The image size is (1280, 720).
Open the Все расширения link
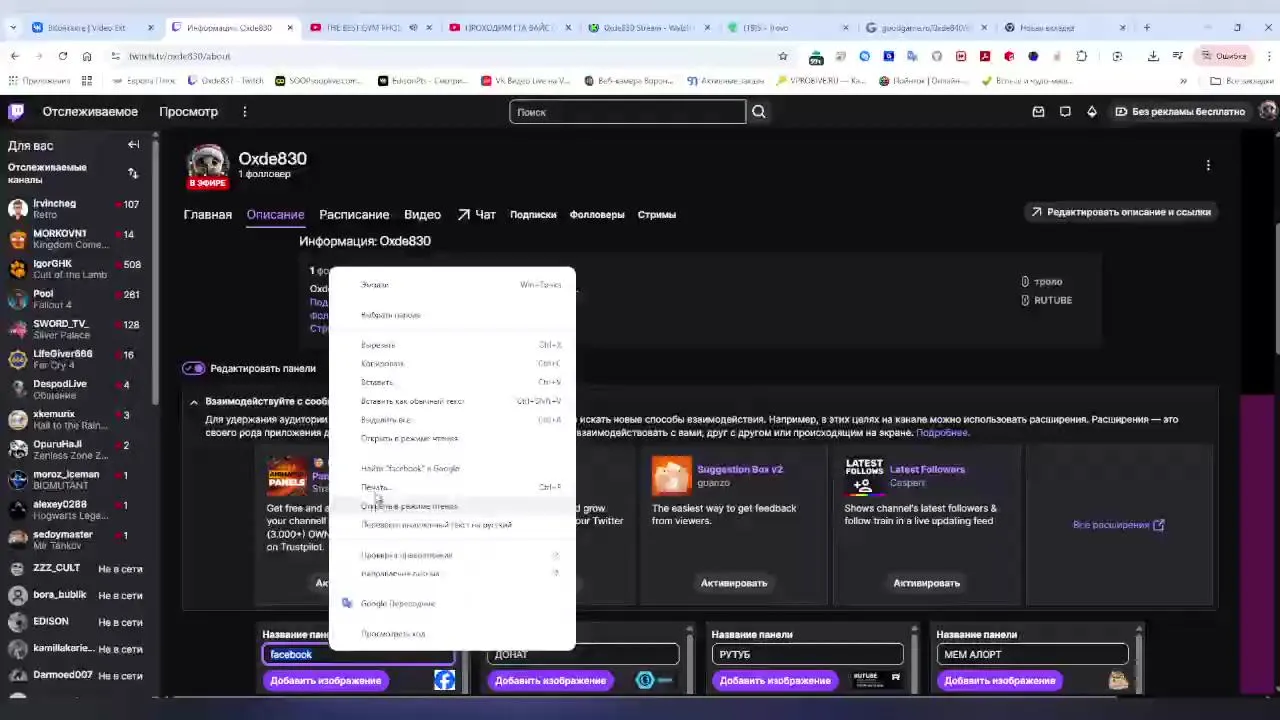(x=1118, y=525)
